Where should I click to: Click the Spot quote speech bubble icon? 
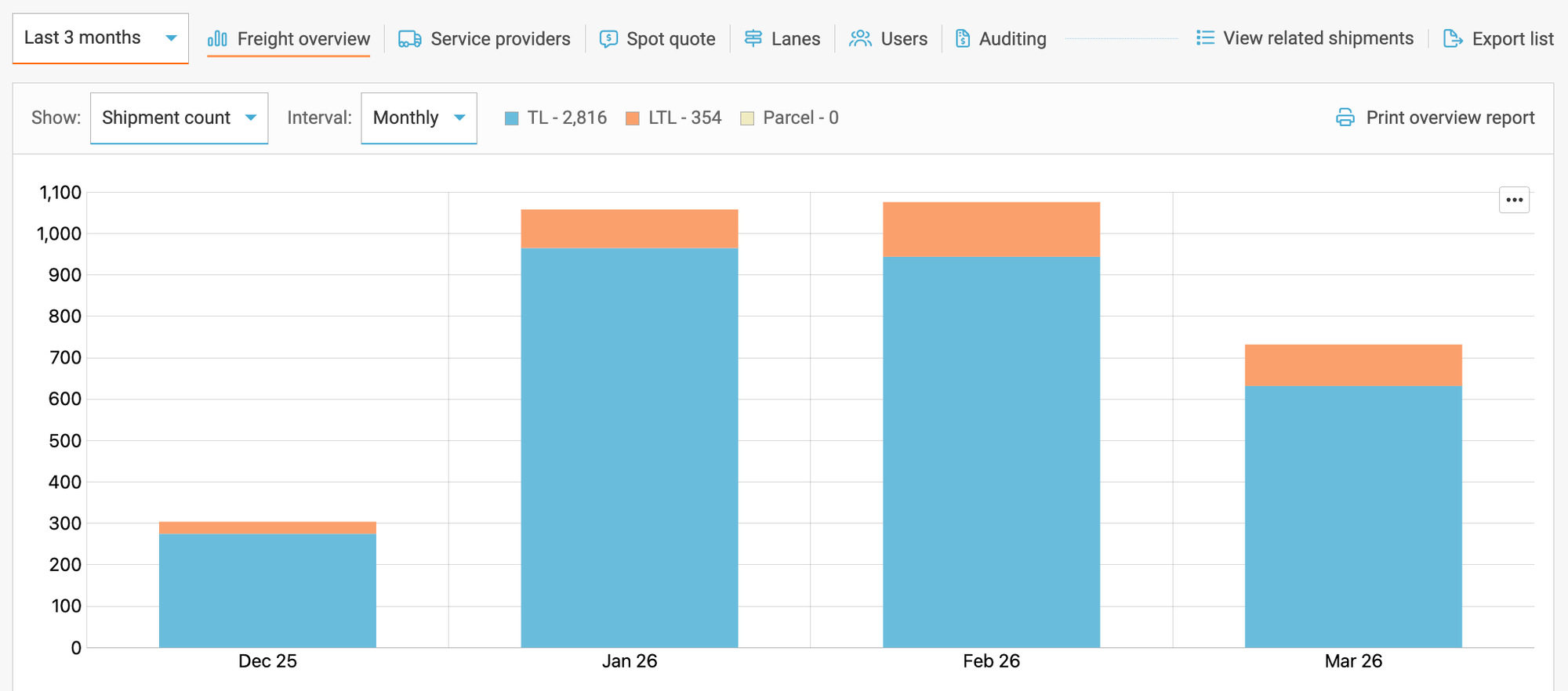click(x=608, y=38)
